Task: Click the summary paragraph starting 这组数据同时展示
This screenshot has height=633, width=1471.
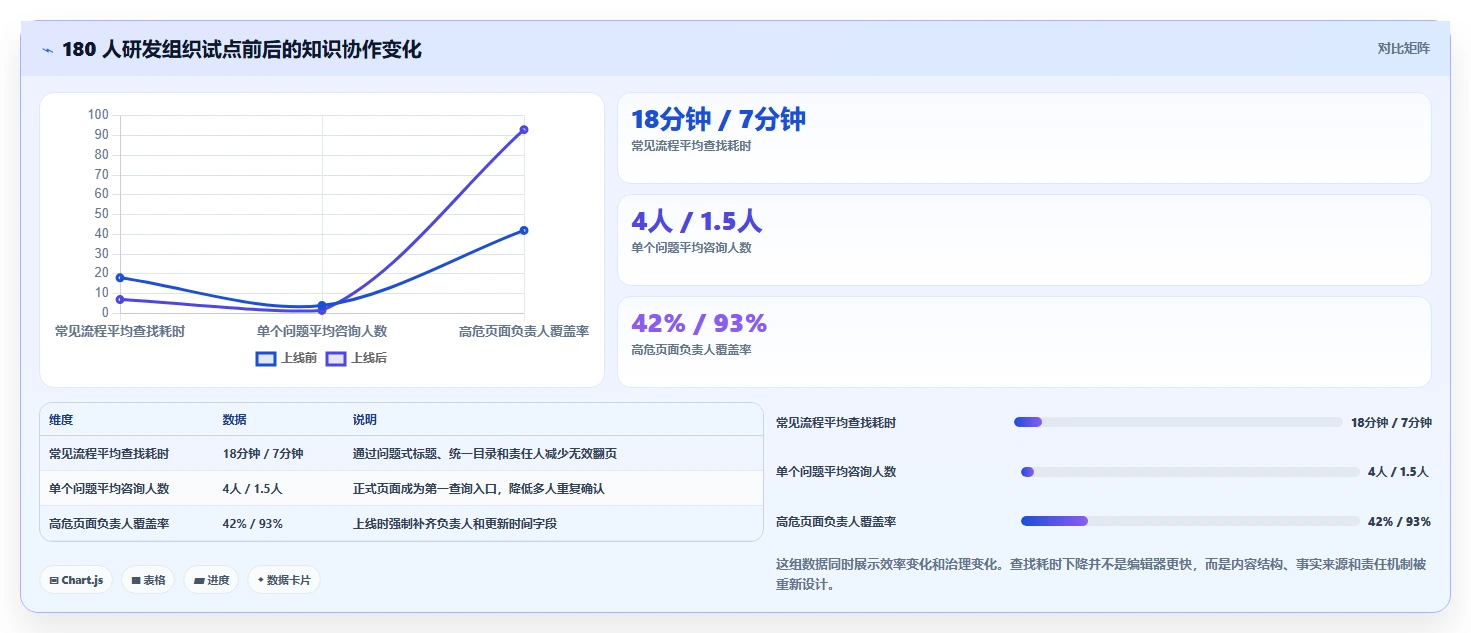Action: coord(1101,574)
